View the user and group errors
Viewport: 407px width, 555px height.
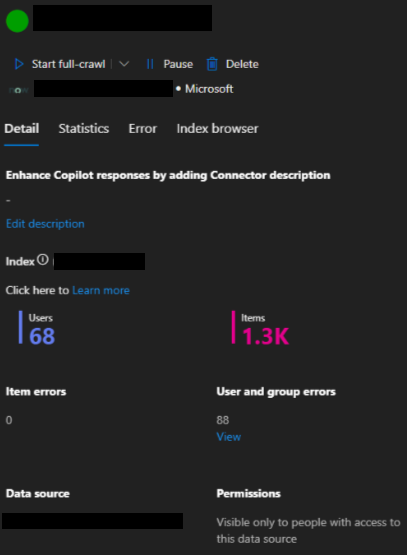229,437
